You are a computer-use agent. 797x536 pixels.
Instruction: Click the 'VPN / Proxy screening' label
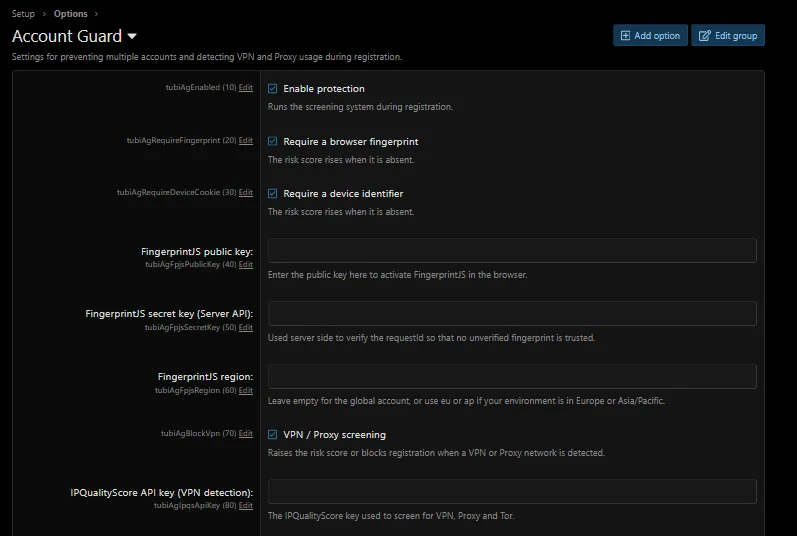click(334, 434)
